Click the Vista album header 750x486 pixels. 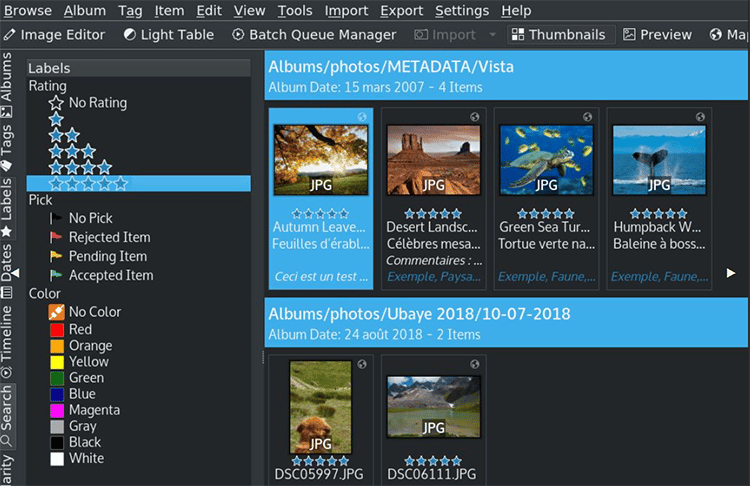506,76
